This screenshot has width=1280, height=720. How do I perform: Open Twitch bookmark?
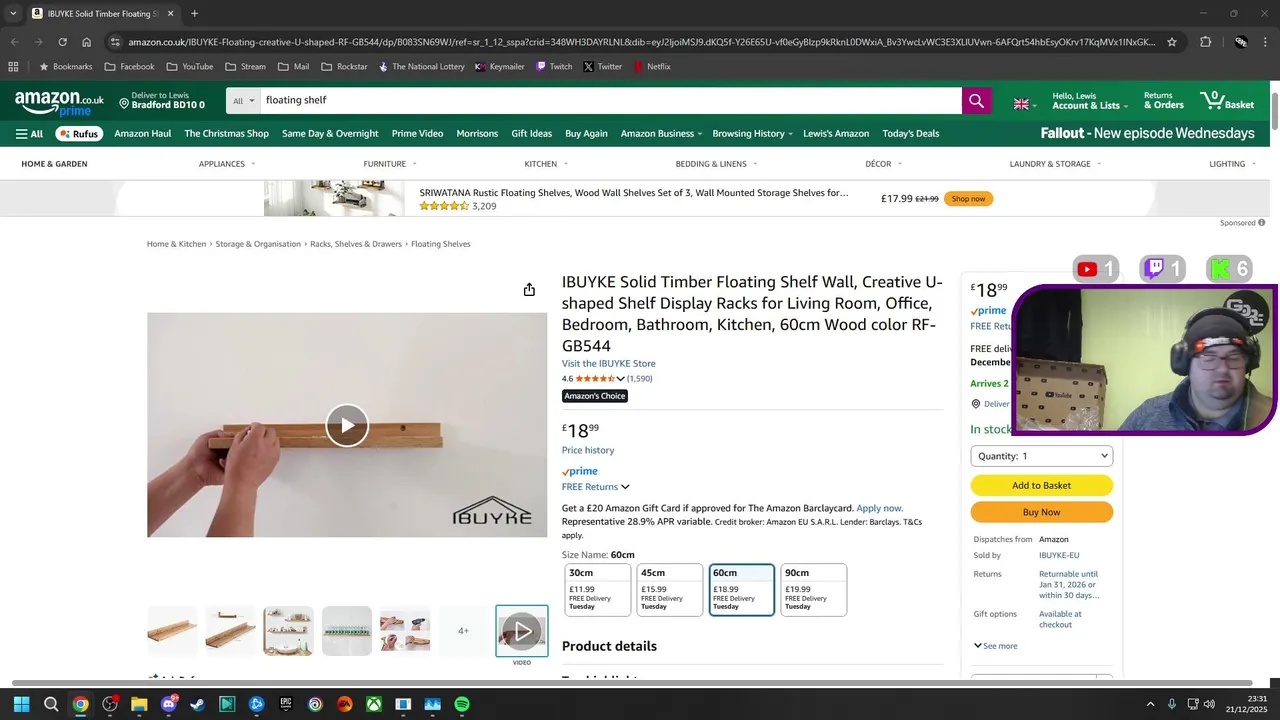[554, 67]
